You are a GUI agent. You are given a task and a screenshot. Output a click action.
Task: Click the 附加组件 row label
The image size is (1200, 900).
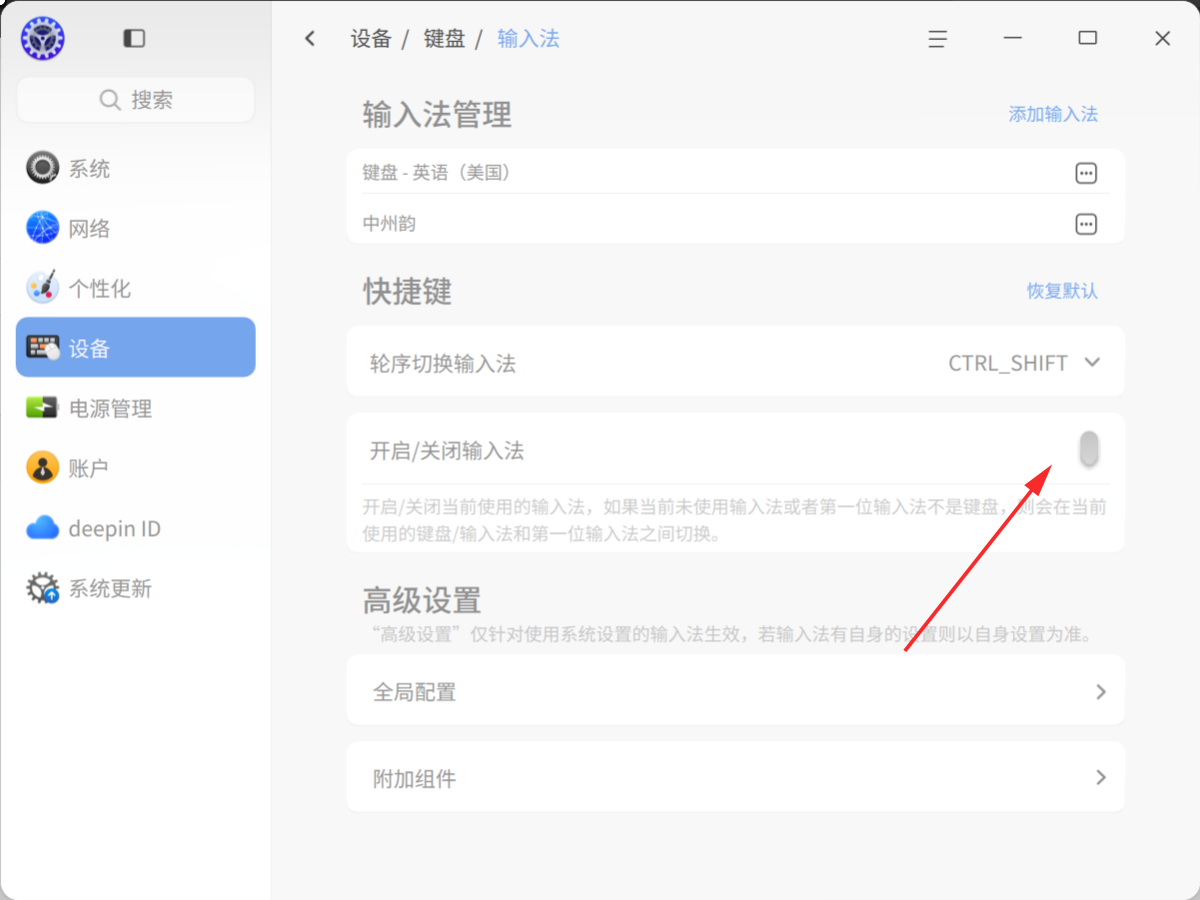pyautogui.click(x=414, y=778)
